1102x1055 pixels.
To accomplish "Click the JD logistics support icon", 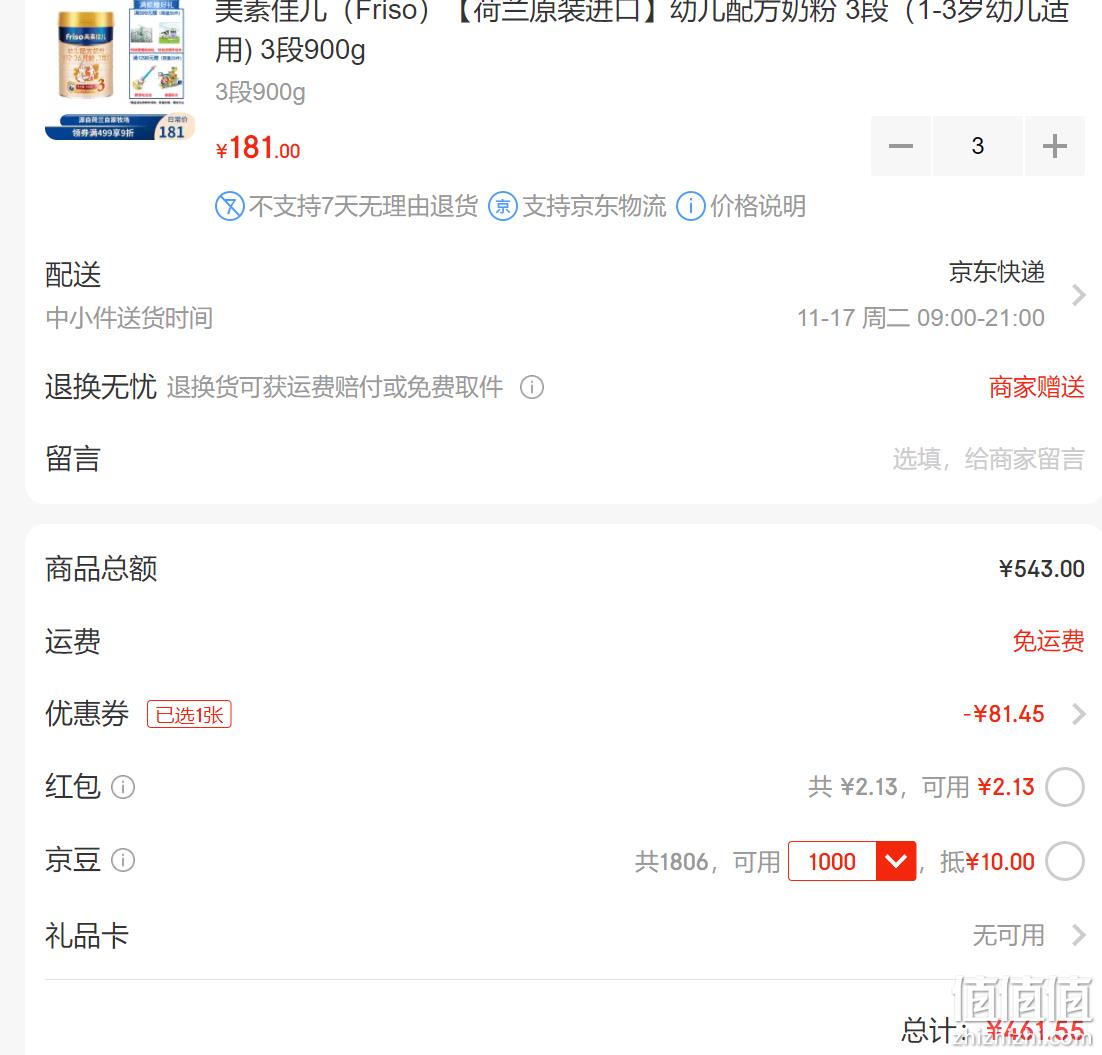I will (x=503, y=207).
